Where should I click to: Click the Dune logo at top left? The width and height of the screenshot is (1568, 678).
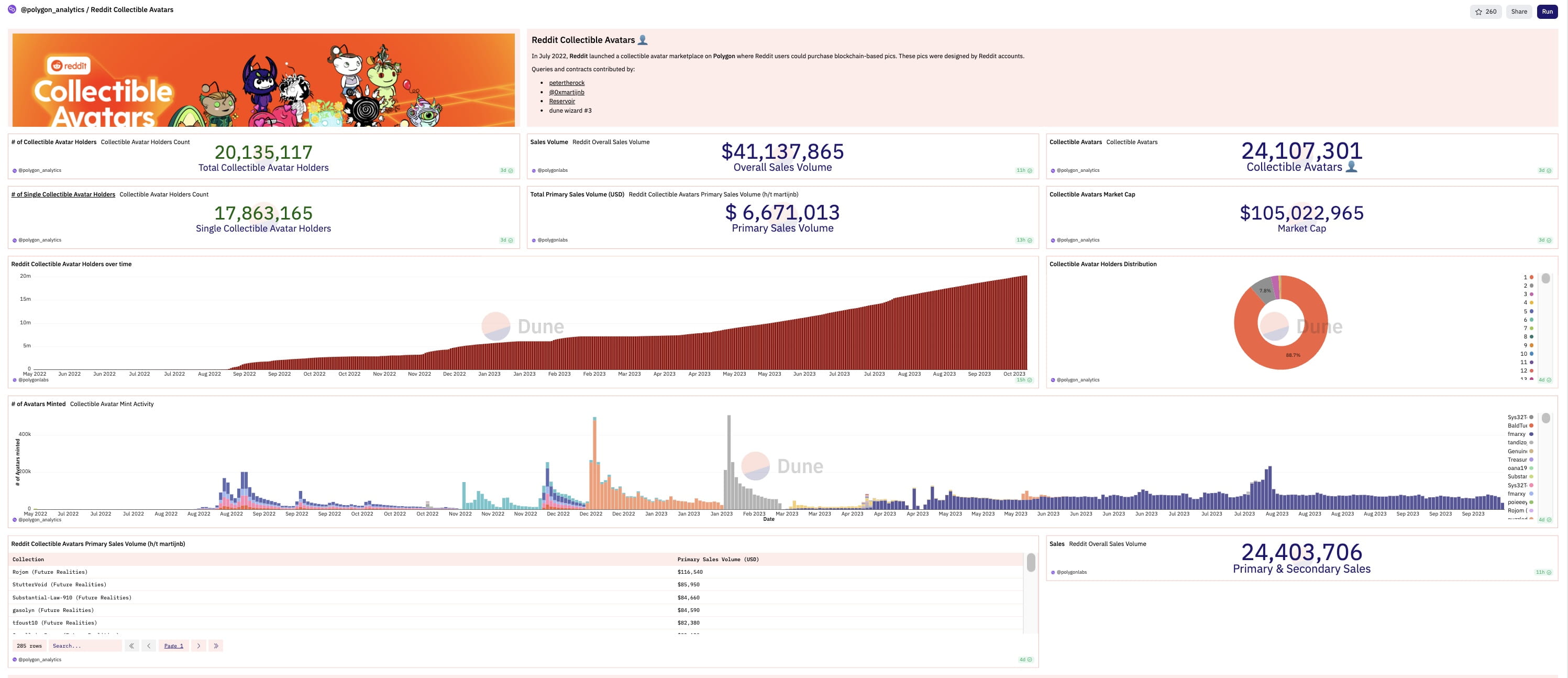click(x=12, y=9)
